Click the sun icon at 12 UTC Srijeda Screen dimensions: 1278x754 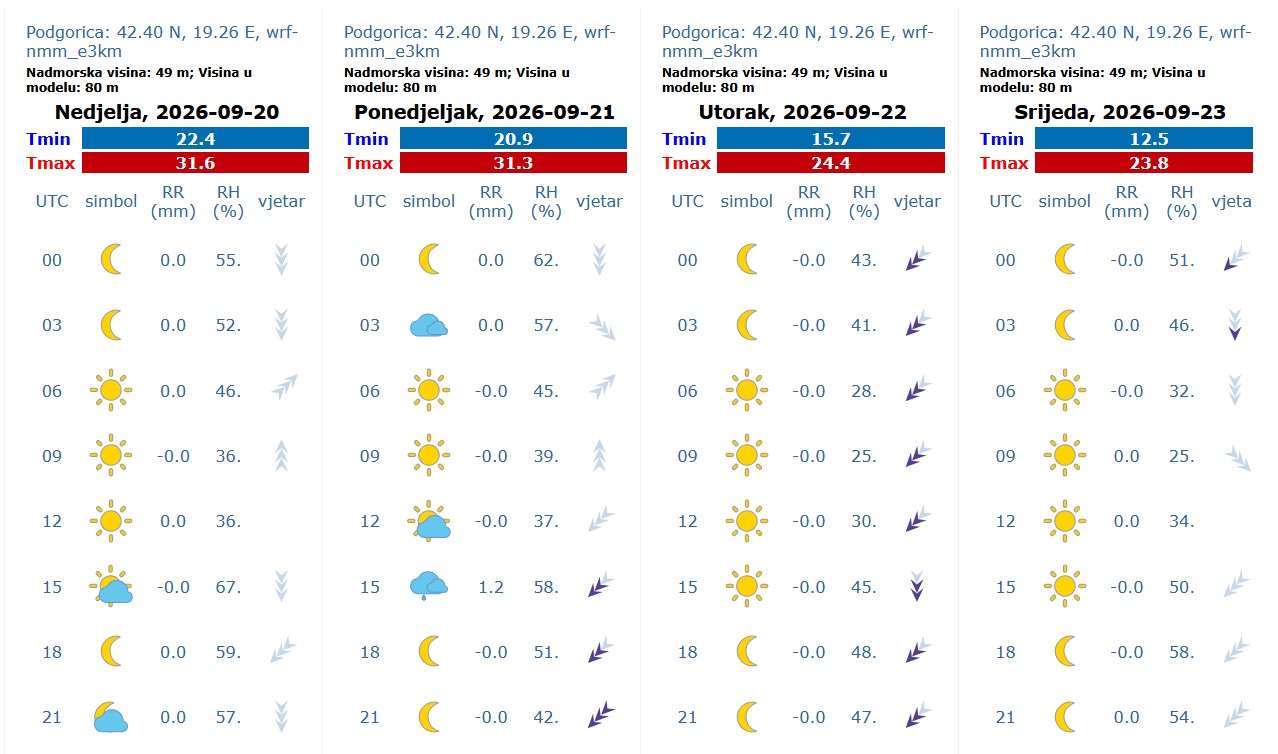point(1064,521)
